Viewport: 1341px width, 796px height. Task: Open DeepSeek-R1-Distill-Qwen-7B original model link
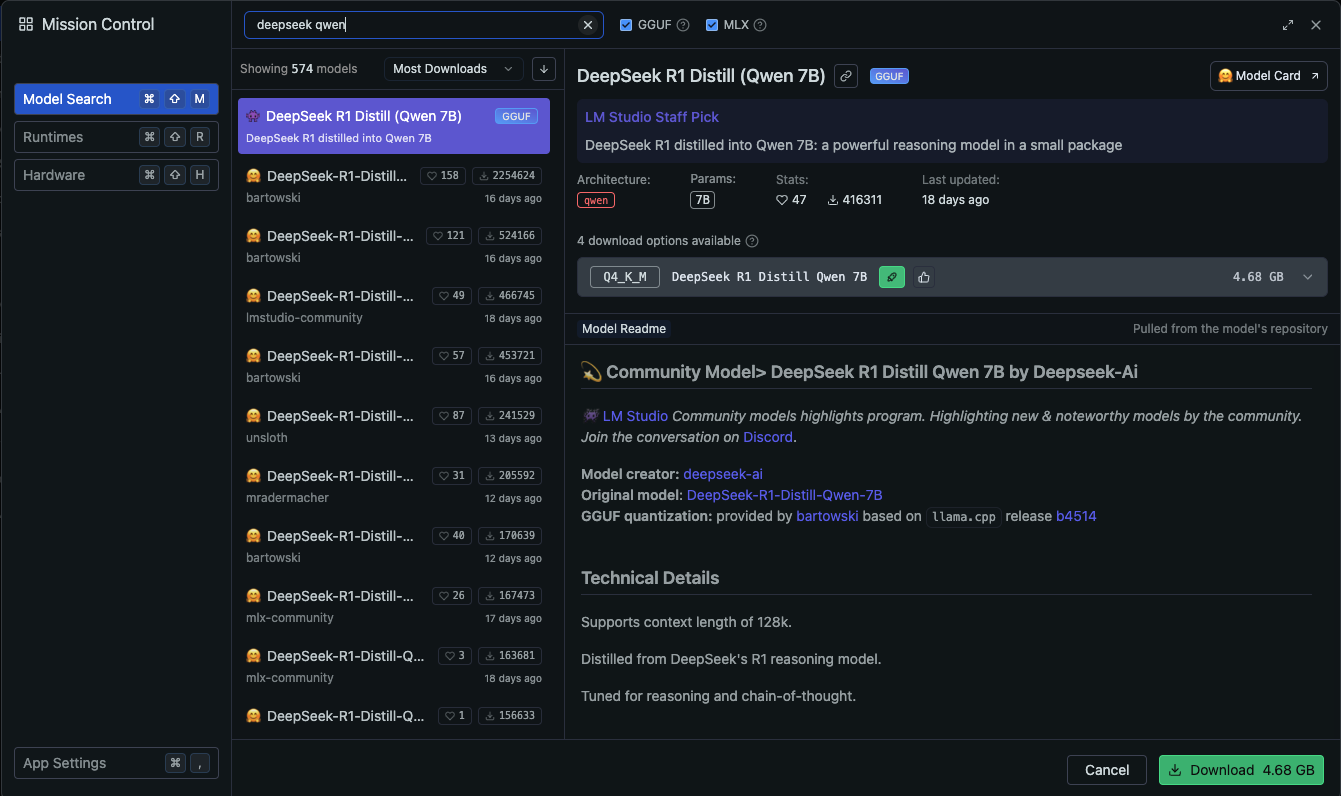pos(785,495)
